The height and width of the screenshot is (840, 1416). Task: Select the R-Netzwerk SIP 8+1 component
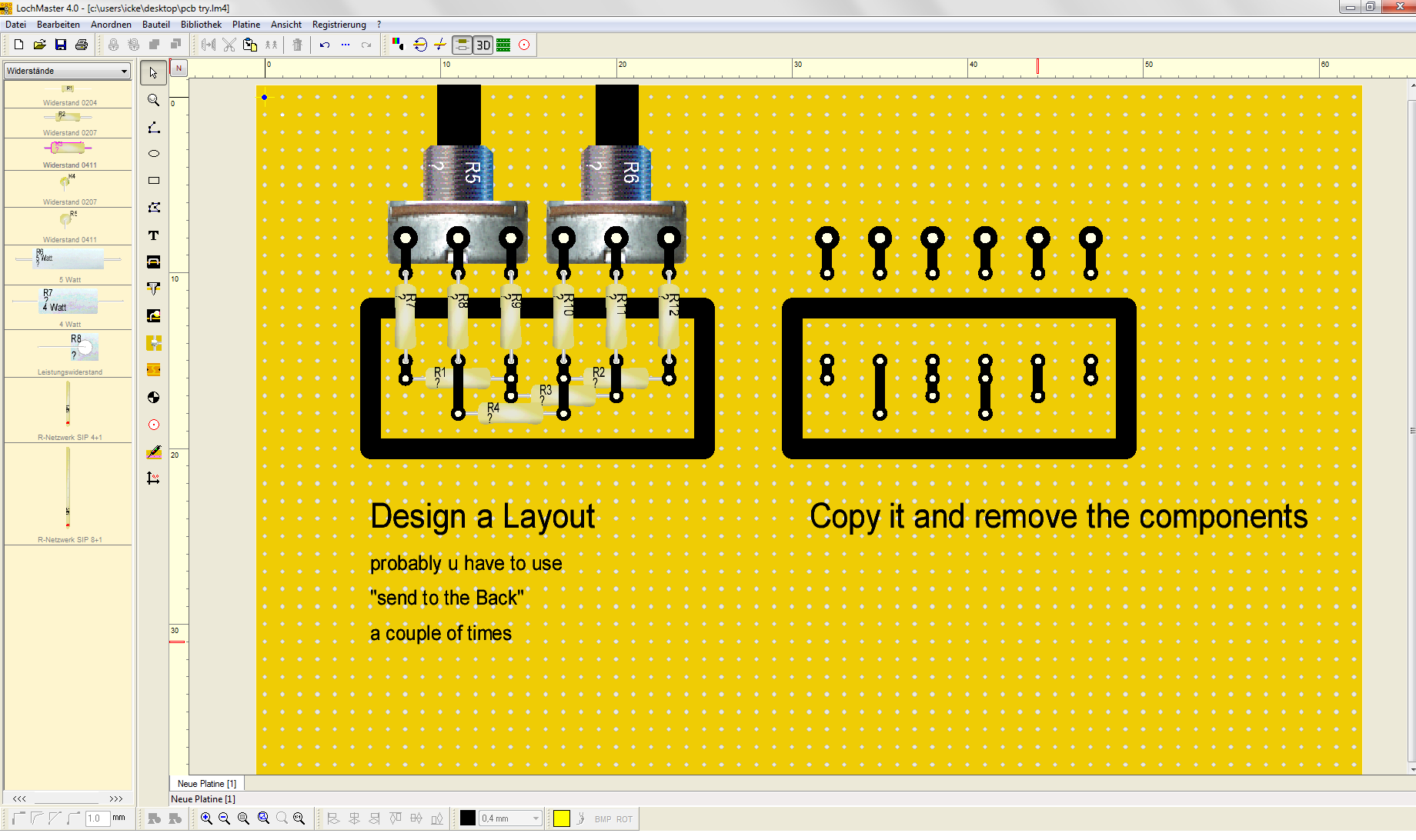pyautogui.click(x=69, y=494)
